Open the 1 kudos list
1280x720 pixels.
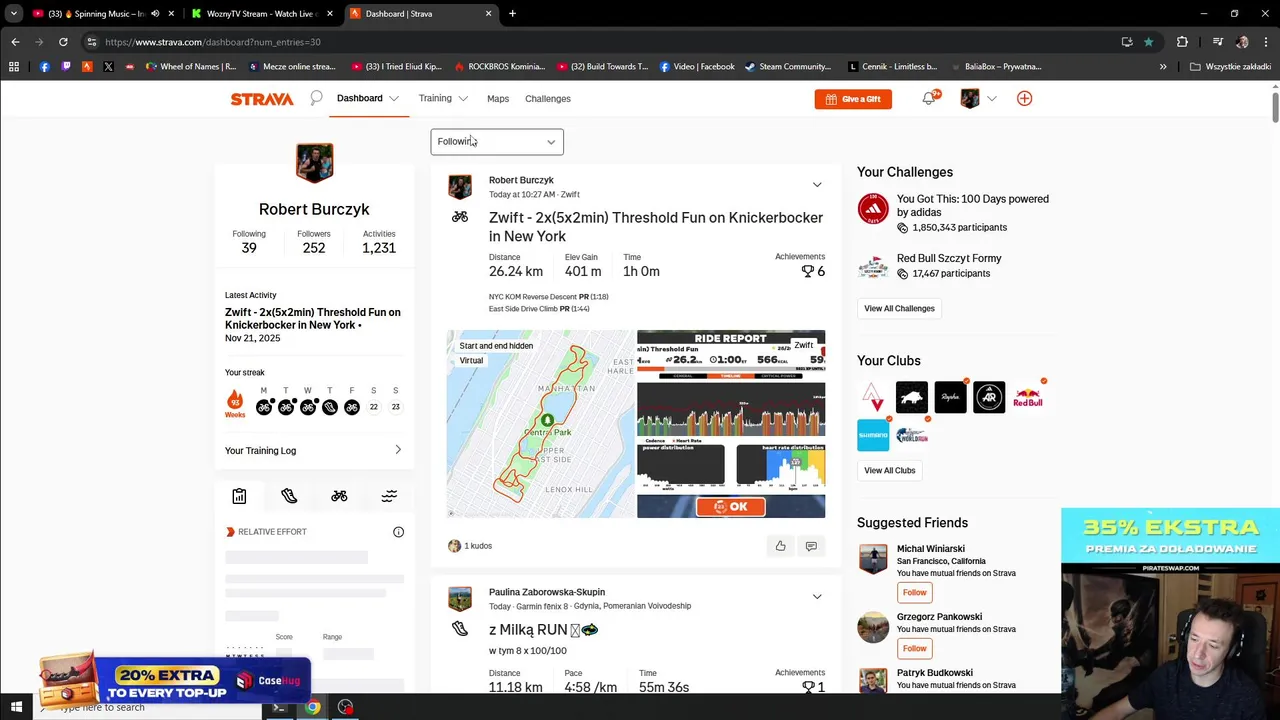(x=478, y=546)
